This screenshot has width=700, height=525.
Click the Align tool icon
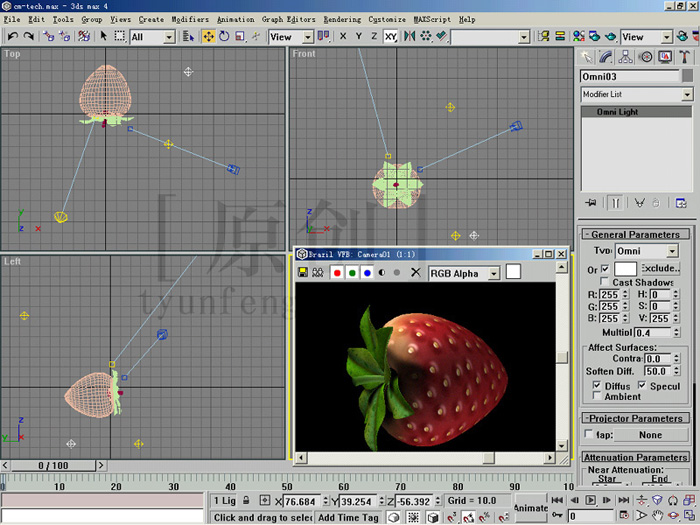[442, 36]
